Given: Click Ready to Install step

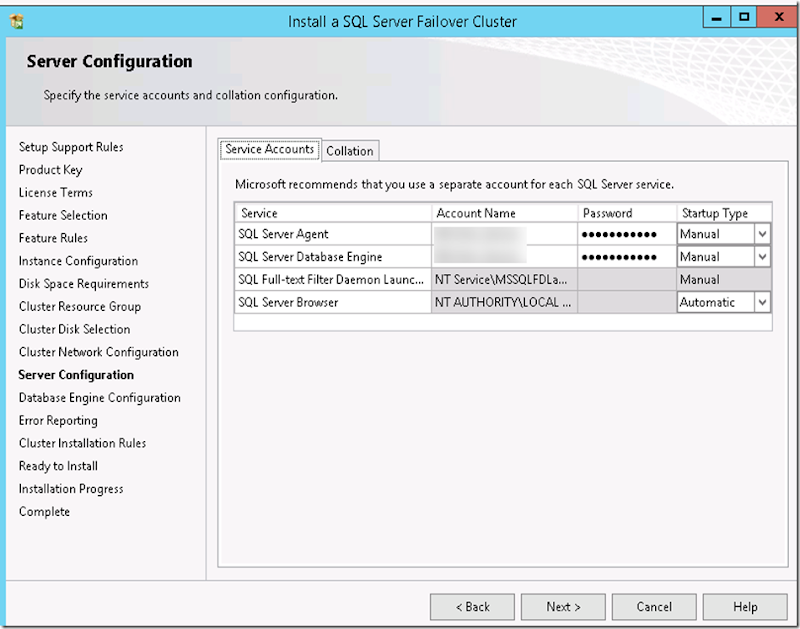Looking at the screenshot, I should point(58,466).
